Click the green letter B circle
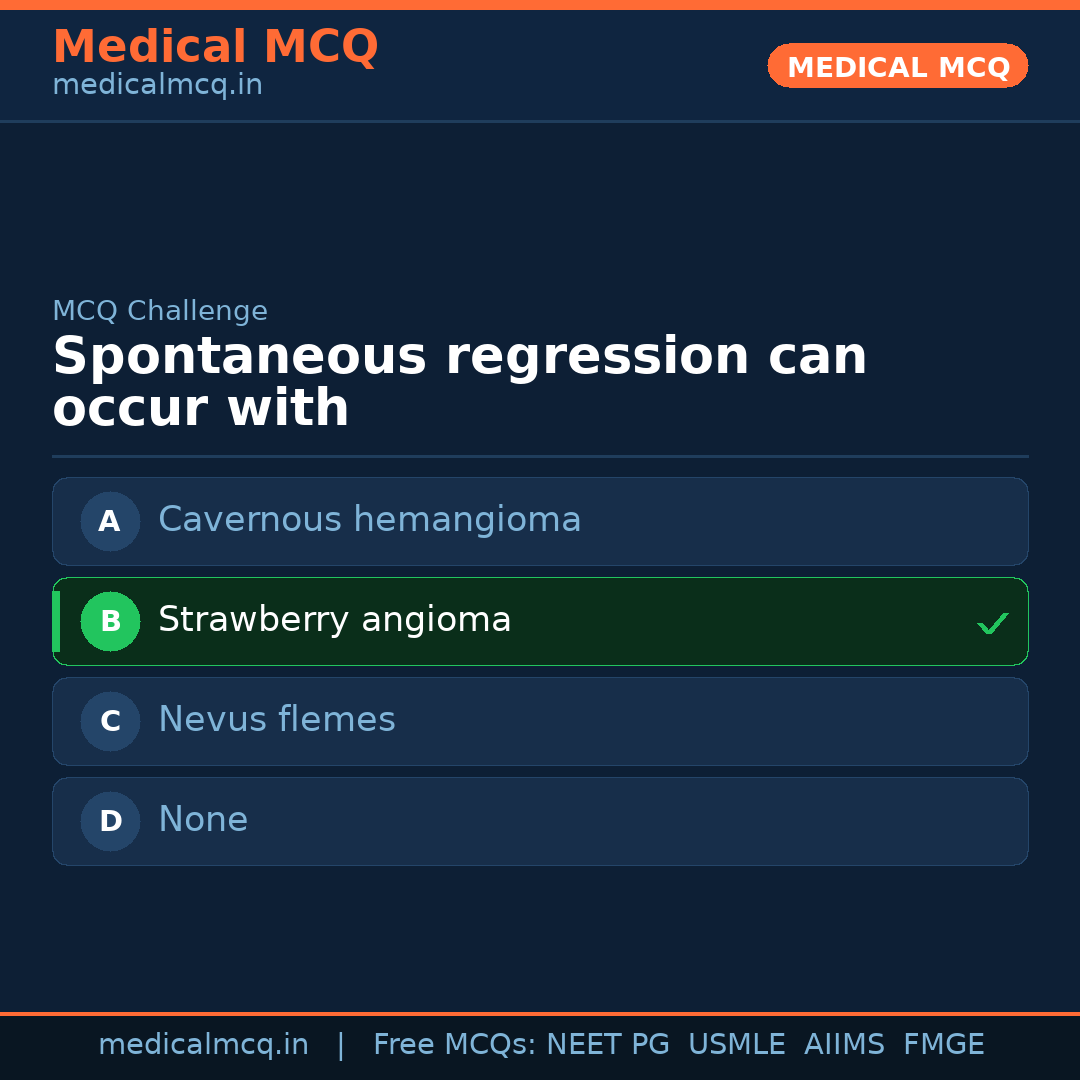Screen dimensions: 1080x1080 tap(110, 621)
